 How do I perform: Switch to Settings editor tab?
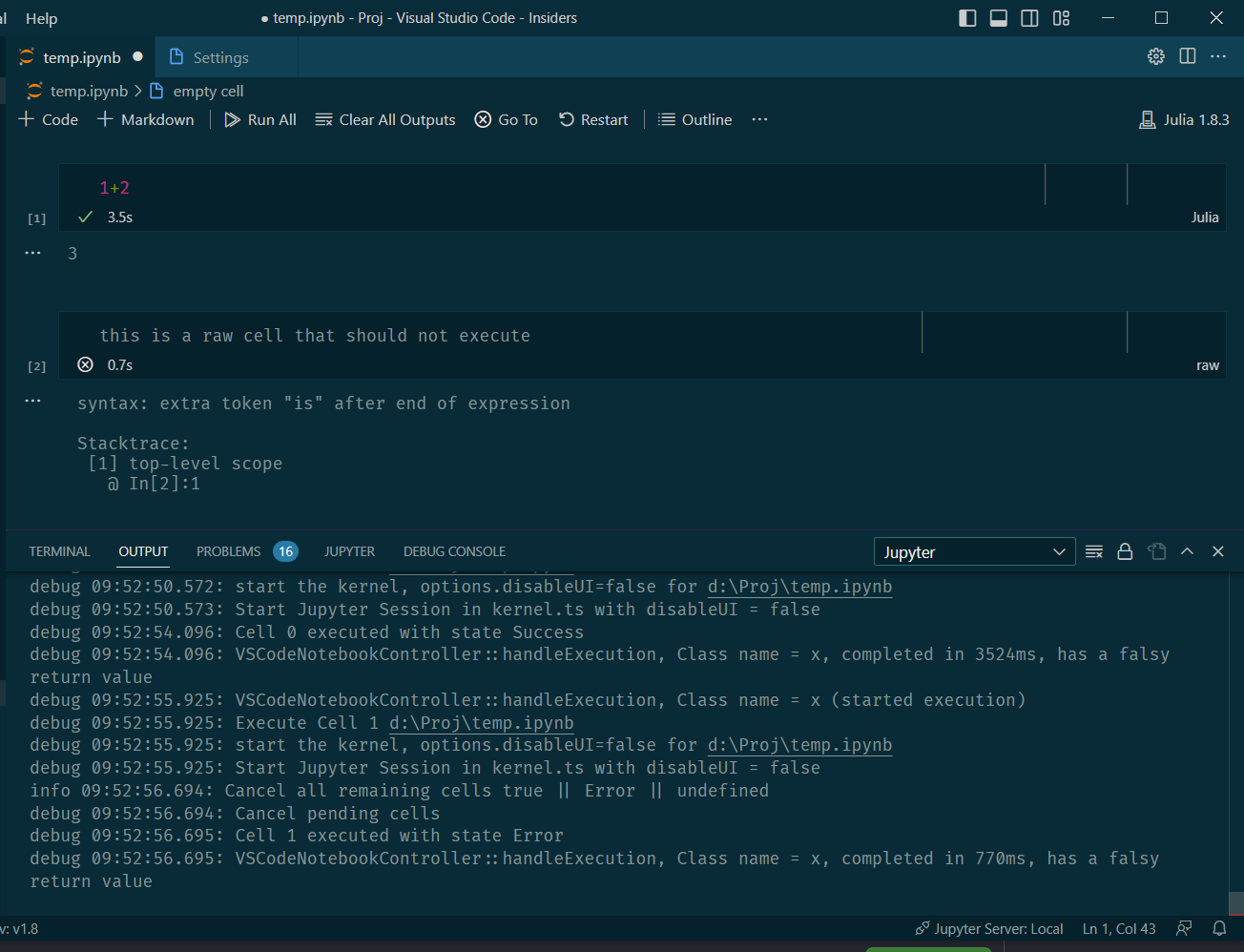220,57
